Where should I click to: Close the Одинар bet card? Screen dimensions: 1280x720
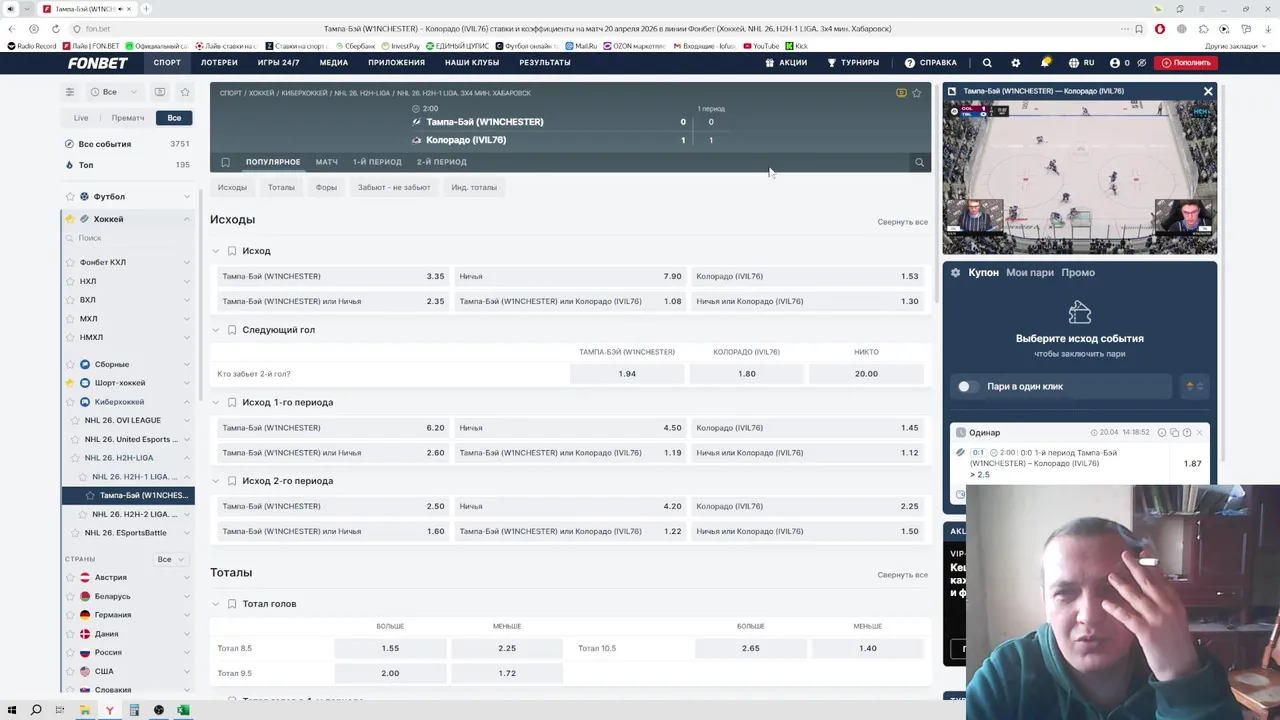tap(1200, 433)
